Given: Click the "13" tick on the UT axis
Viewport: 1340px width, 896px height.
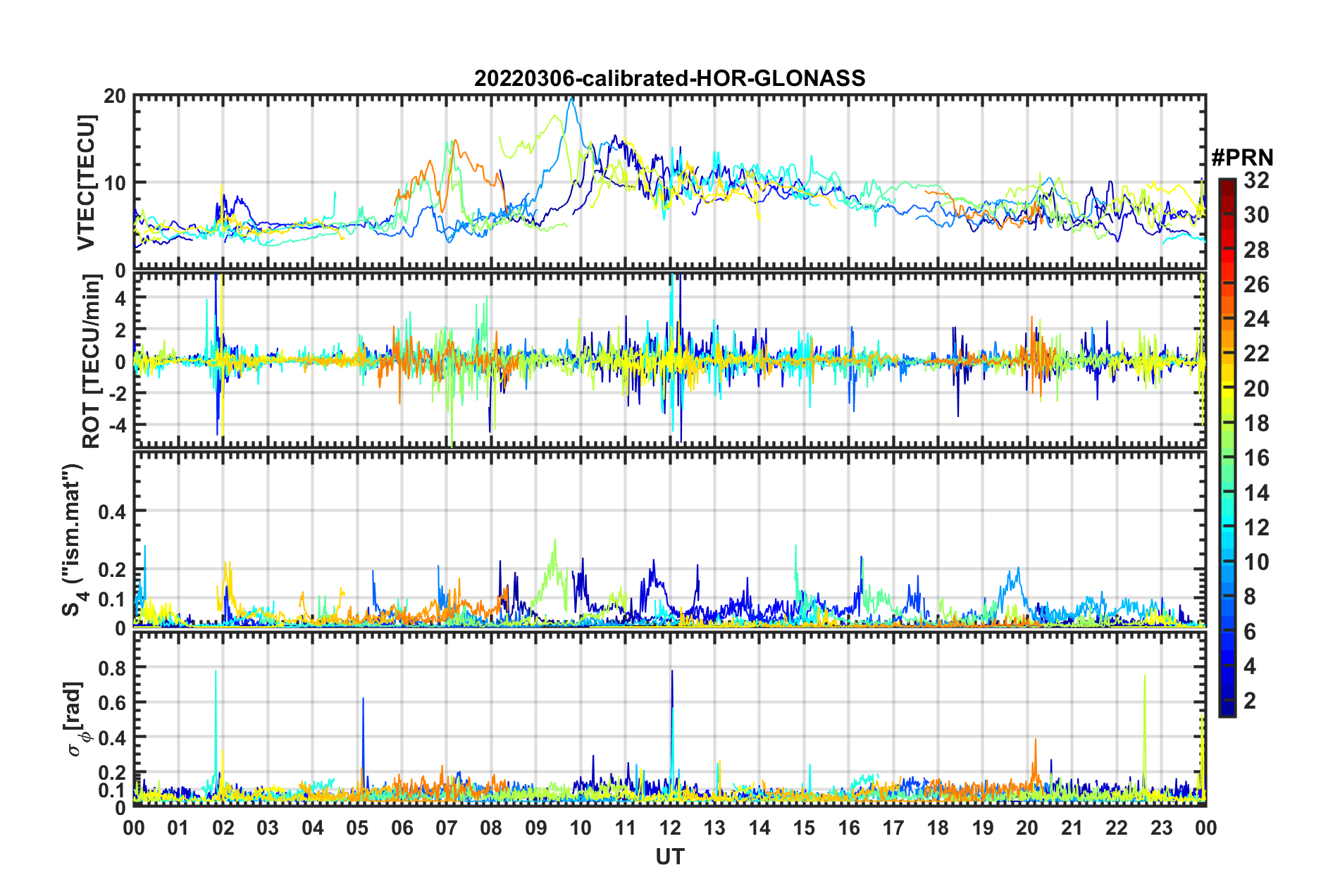Looking at the screenshot, I should pos(714,828).
